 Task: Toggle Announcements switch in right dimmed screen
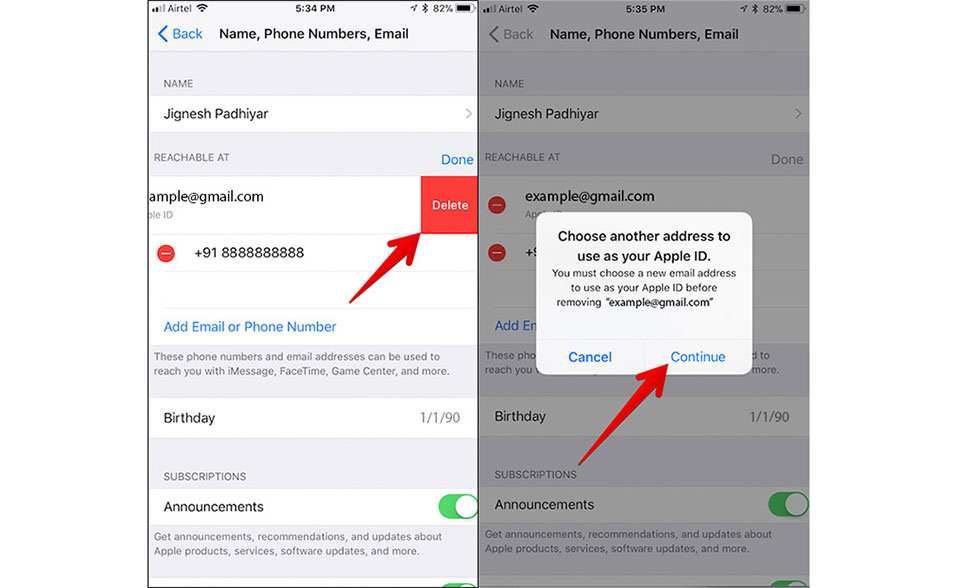pyautogui.click(x=789, y=505)
